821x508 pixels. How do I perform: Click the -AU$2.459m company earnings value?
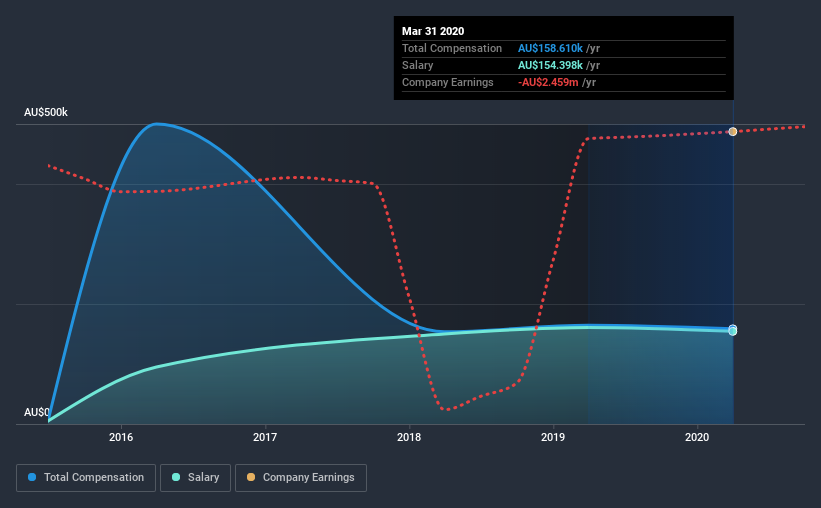pos(548,82)
